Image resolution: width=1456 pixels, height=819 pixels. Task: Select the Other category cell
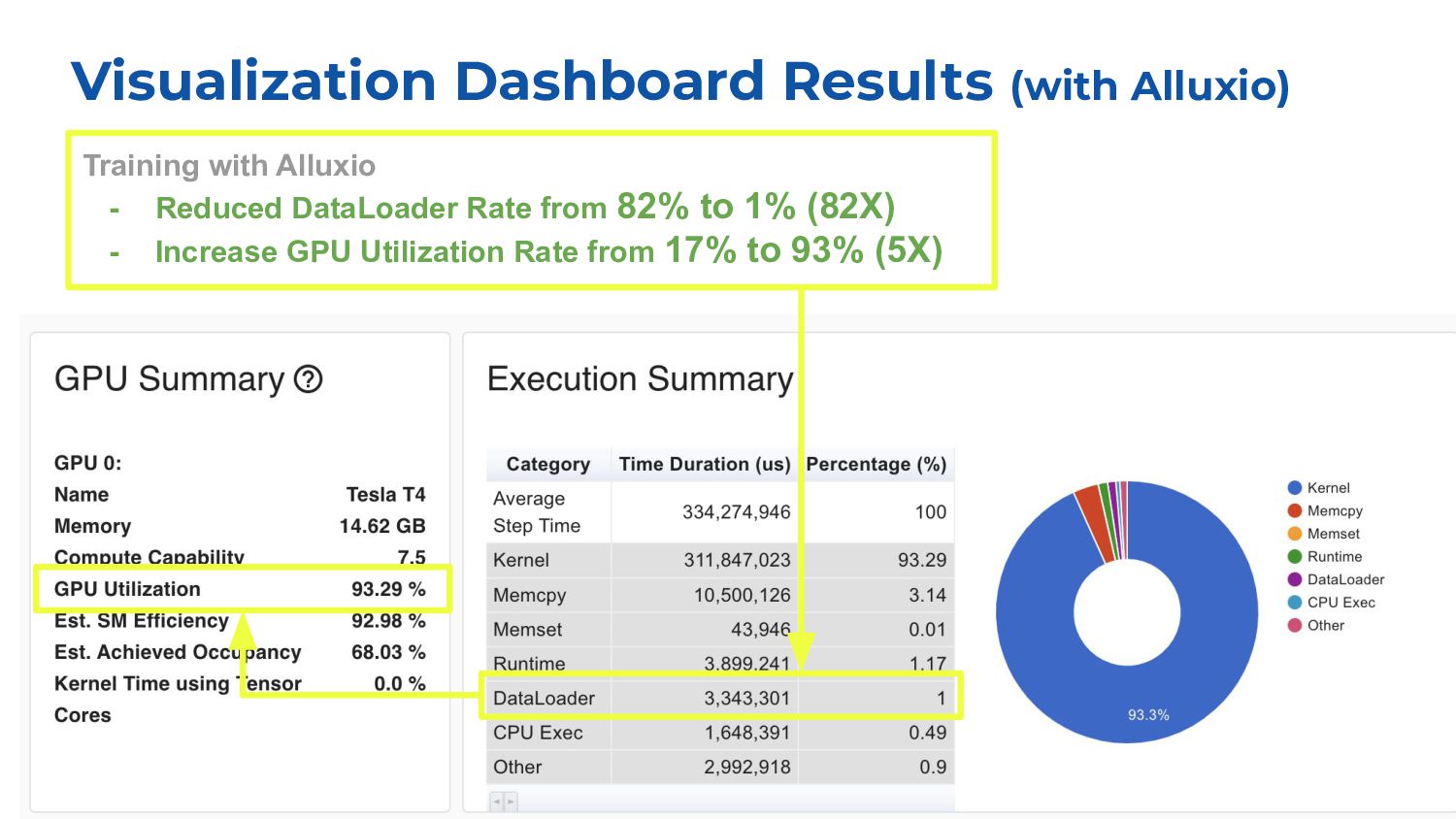pos(548,767)
